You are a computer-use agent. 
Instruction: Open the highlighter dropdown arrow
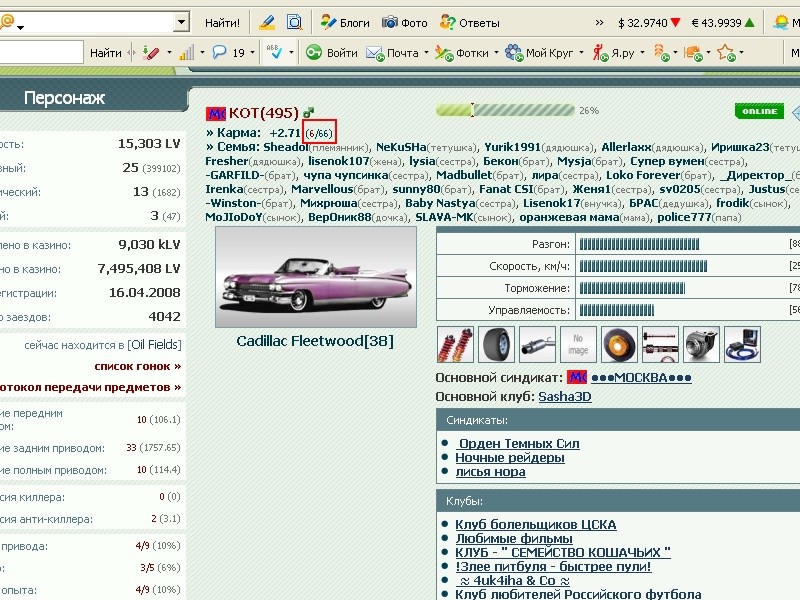coord(169,53)
